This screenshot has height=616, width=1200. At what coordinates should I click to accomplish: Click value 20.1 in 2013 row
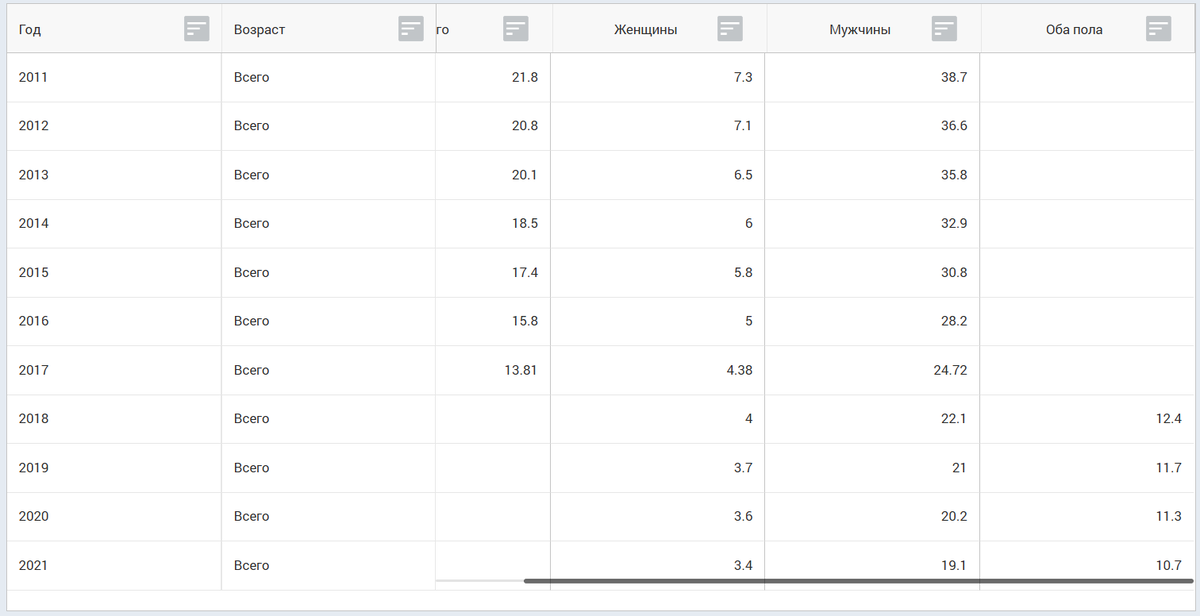tap(525, 175)
